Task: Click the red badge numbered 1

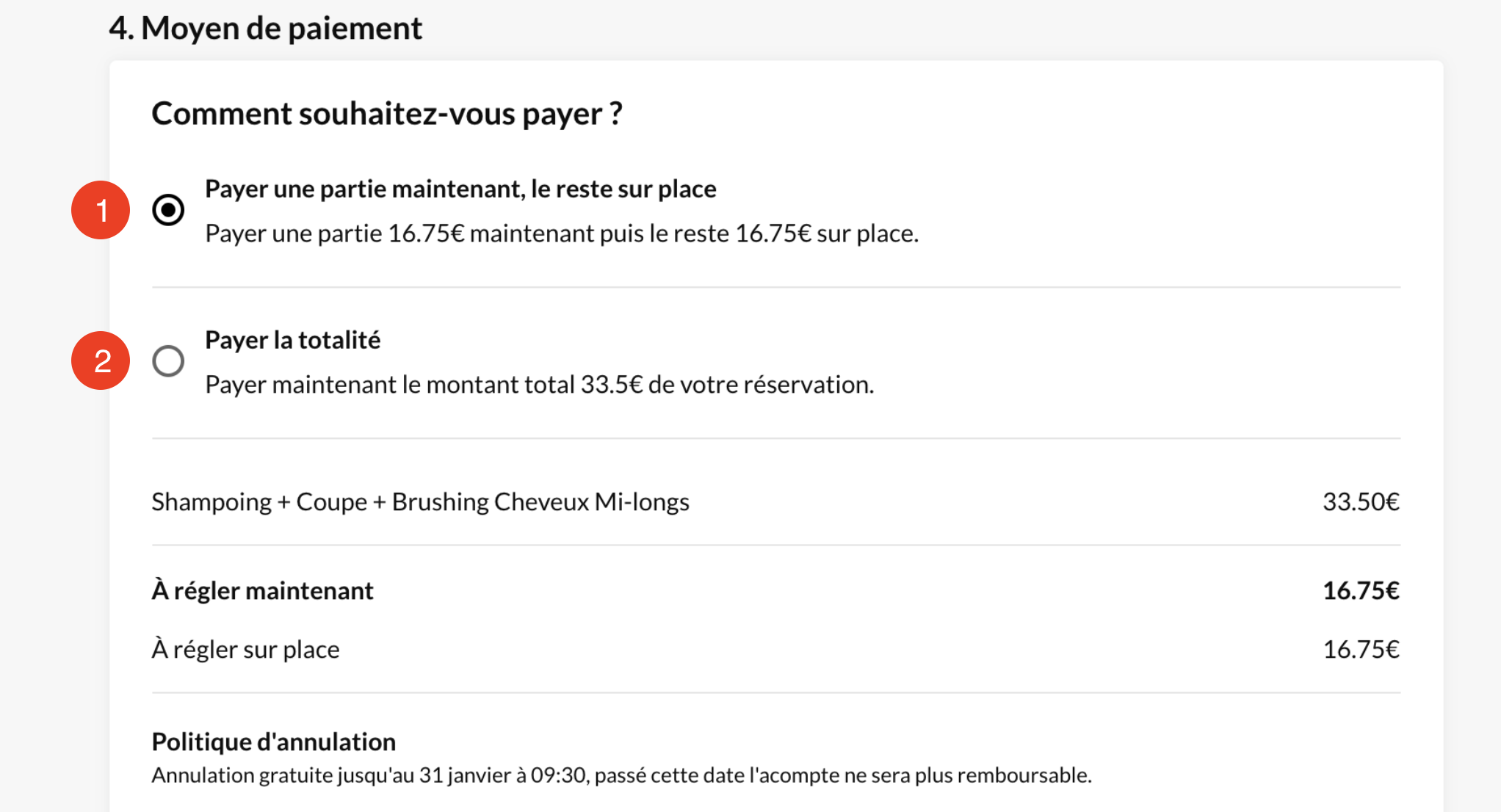Action: pyautogui.click(x=101, y=210)
